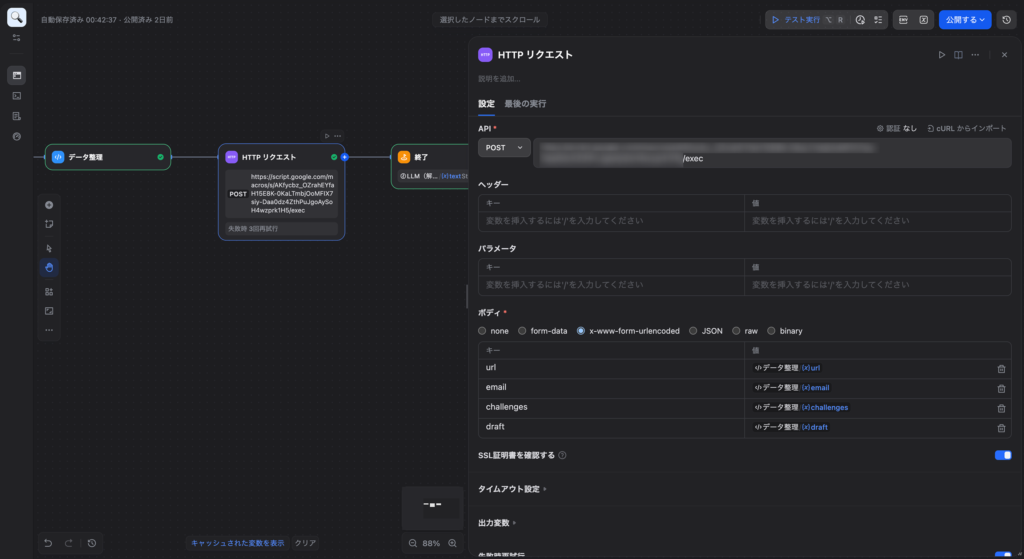Screen dimensions: 1024x559
Task: Select the hand pan tool on canvas
Action: click(49, 267)
